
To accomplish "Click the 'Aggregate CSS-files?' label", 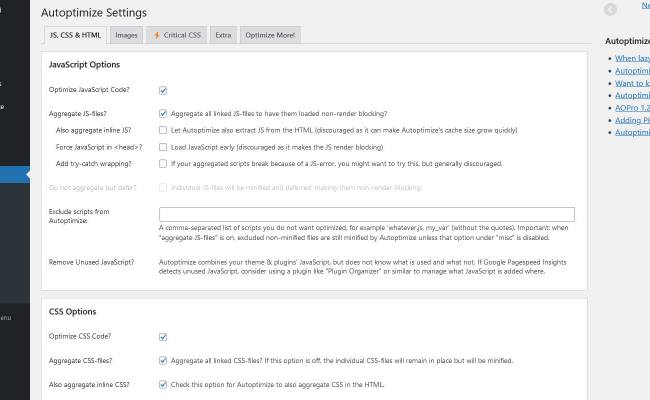I will (80, 361).
